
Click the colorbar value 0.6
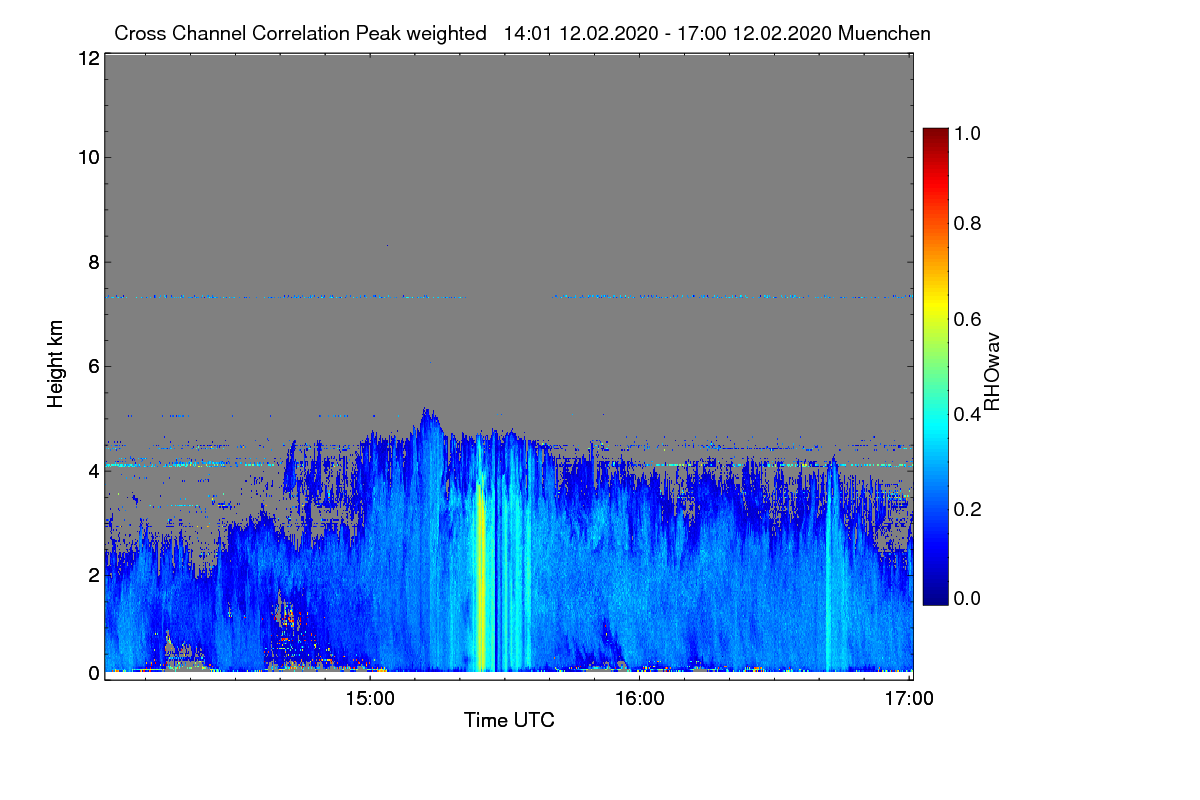(x=969, y=319)
